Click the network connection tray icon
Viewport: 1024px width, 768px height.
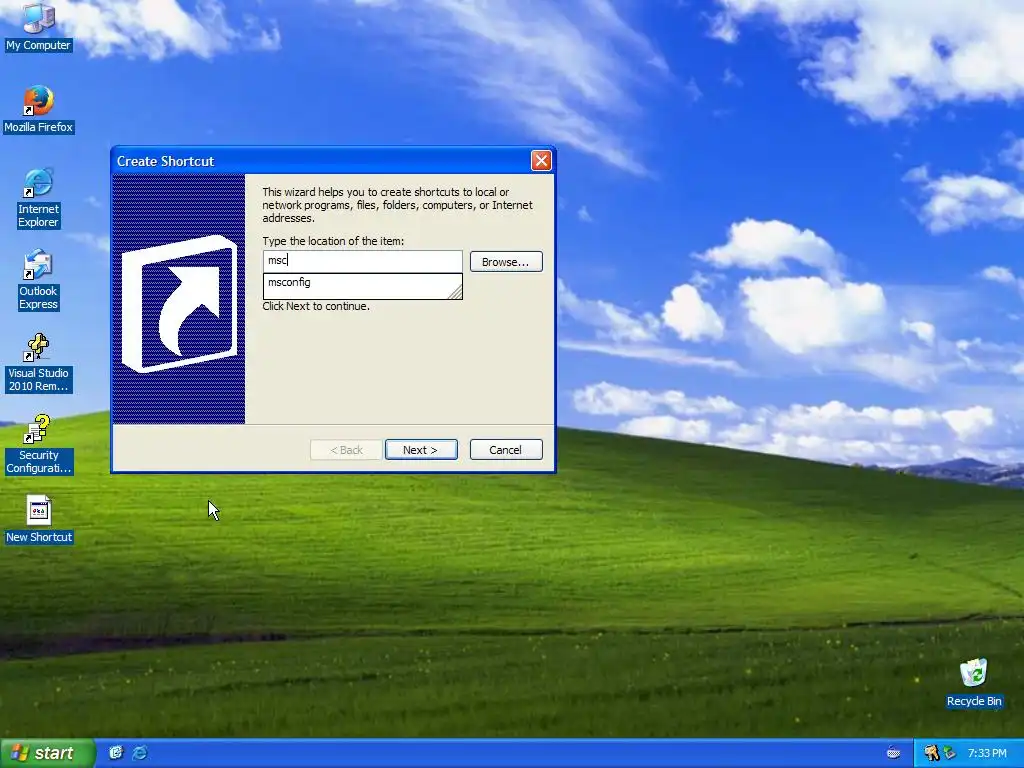click(x=949, y=753)
